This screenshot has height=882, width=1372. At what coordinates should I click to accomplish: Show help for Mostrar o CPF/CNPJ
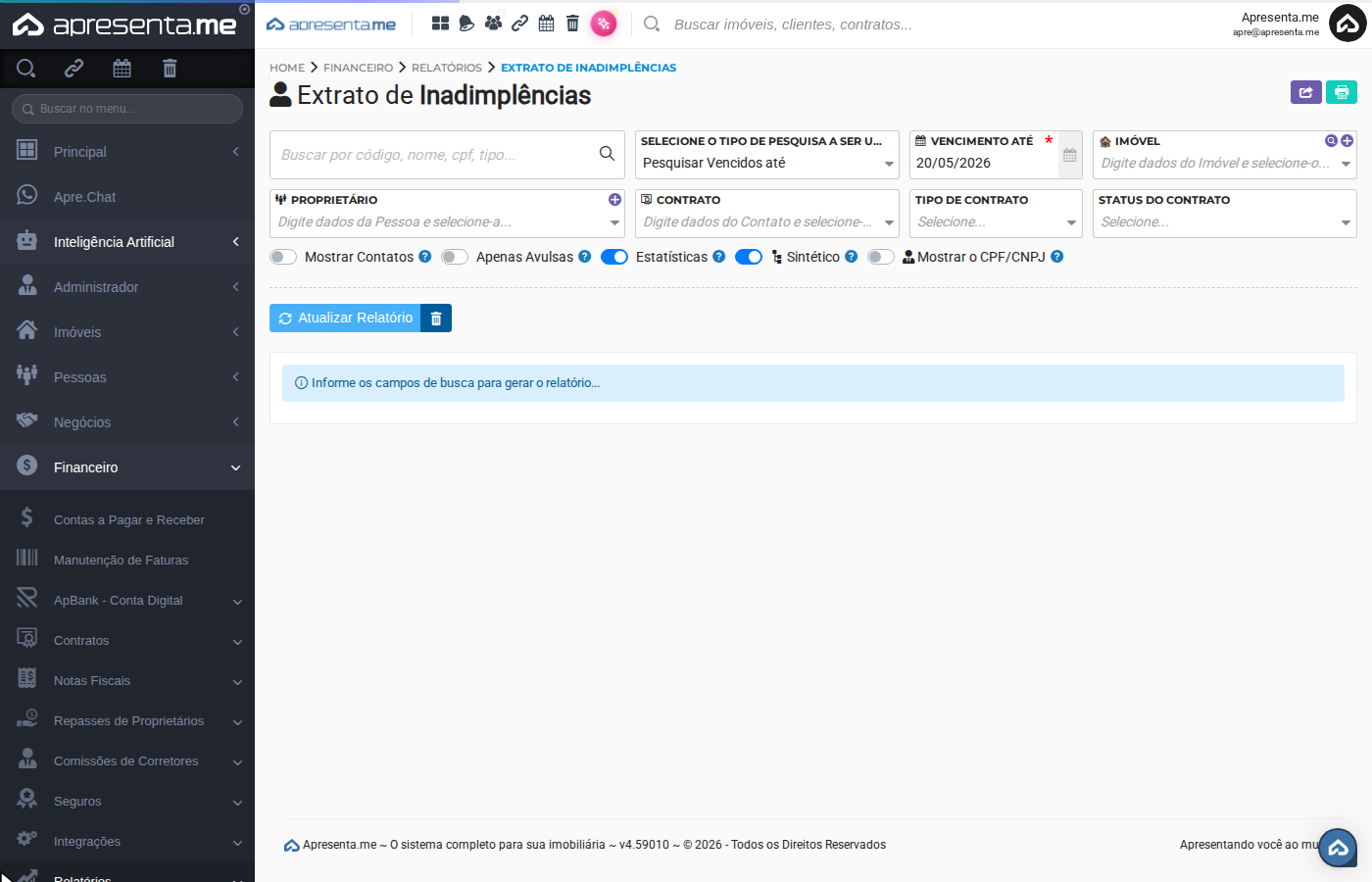tap(1056, 257)
